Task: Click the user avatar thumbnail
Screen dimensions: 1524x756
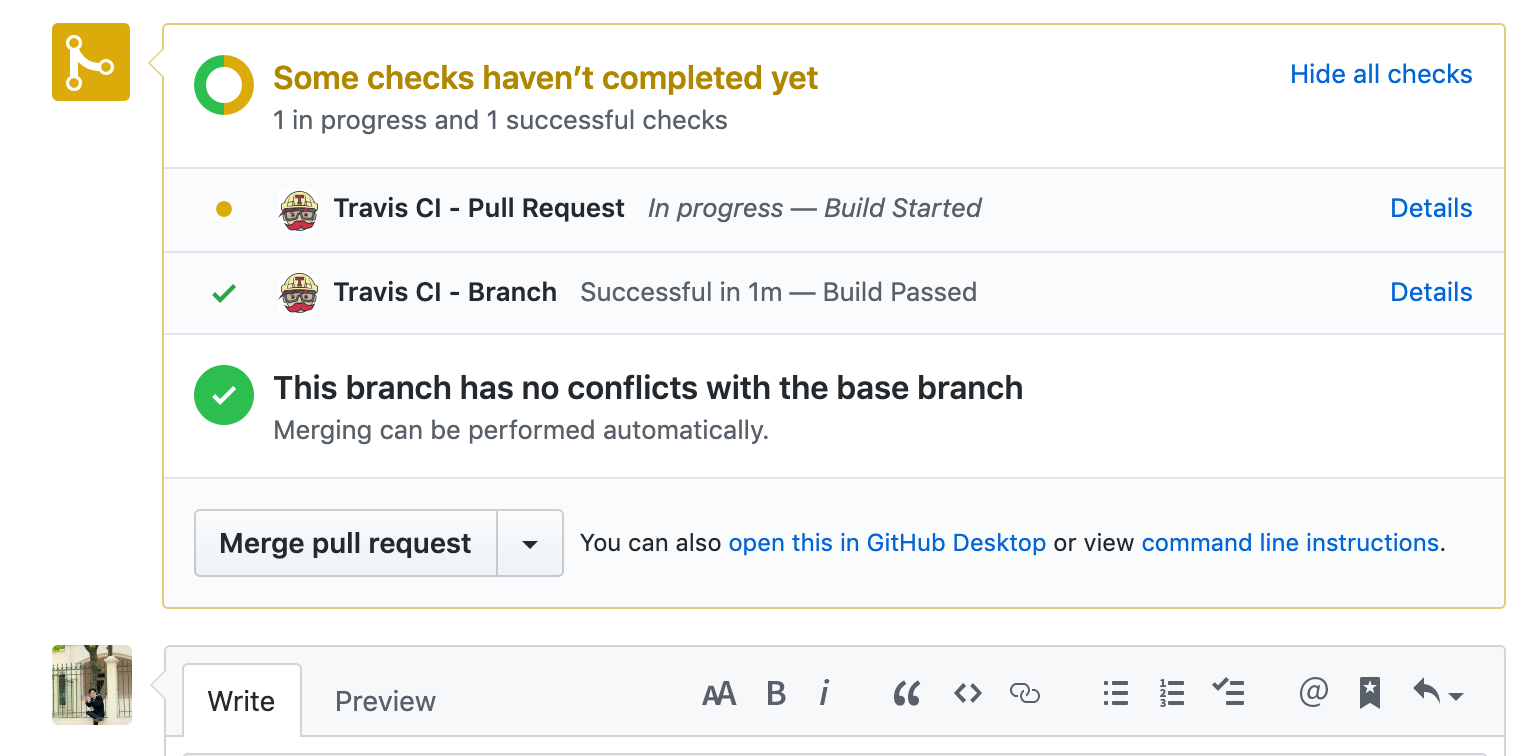Action: pyautogui.click(x=92, y=685)
